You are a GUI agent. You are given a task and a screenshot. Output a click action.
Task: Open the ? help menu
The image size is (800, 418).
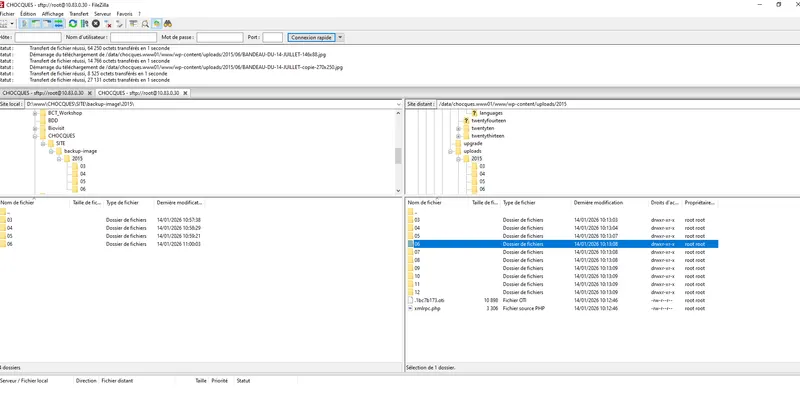coord(139,14)
